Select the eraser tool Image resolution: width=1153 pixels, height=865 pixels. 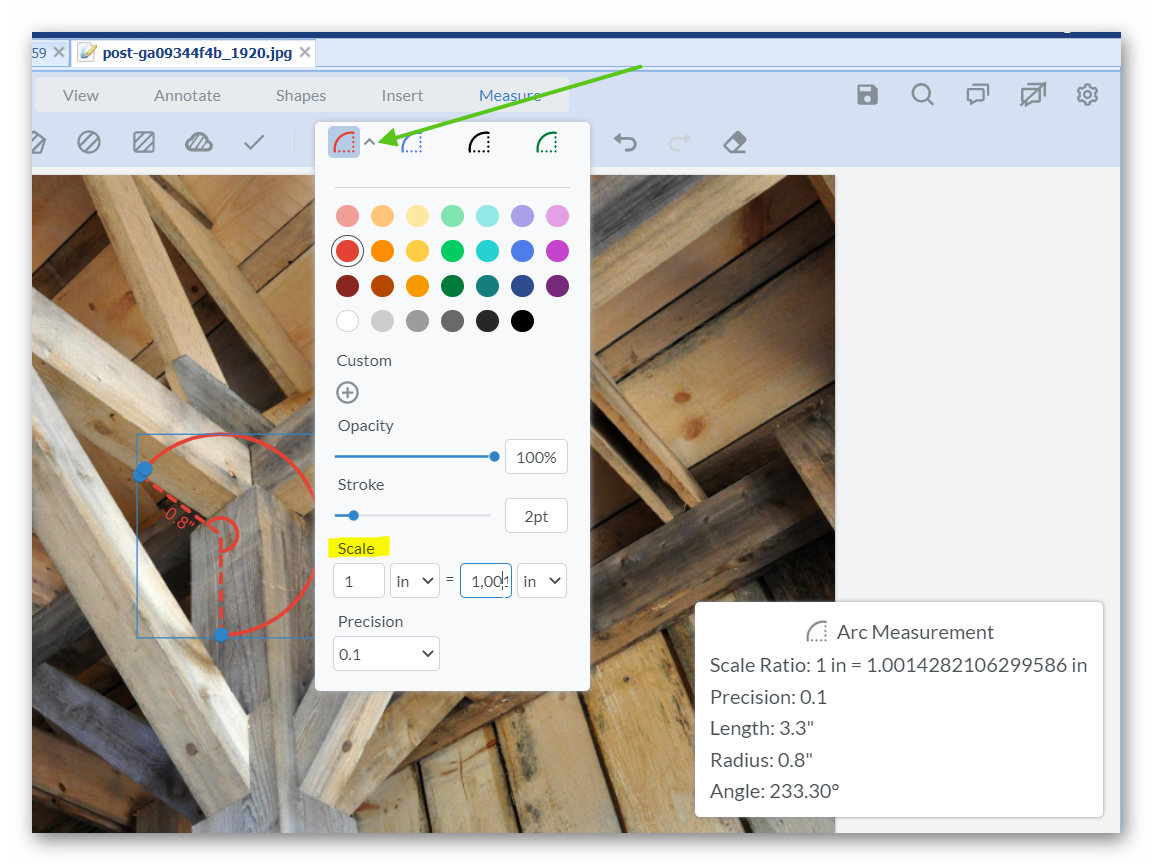click(x=735, y=143)
